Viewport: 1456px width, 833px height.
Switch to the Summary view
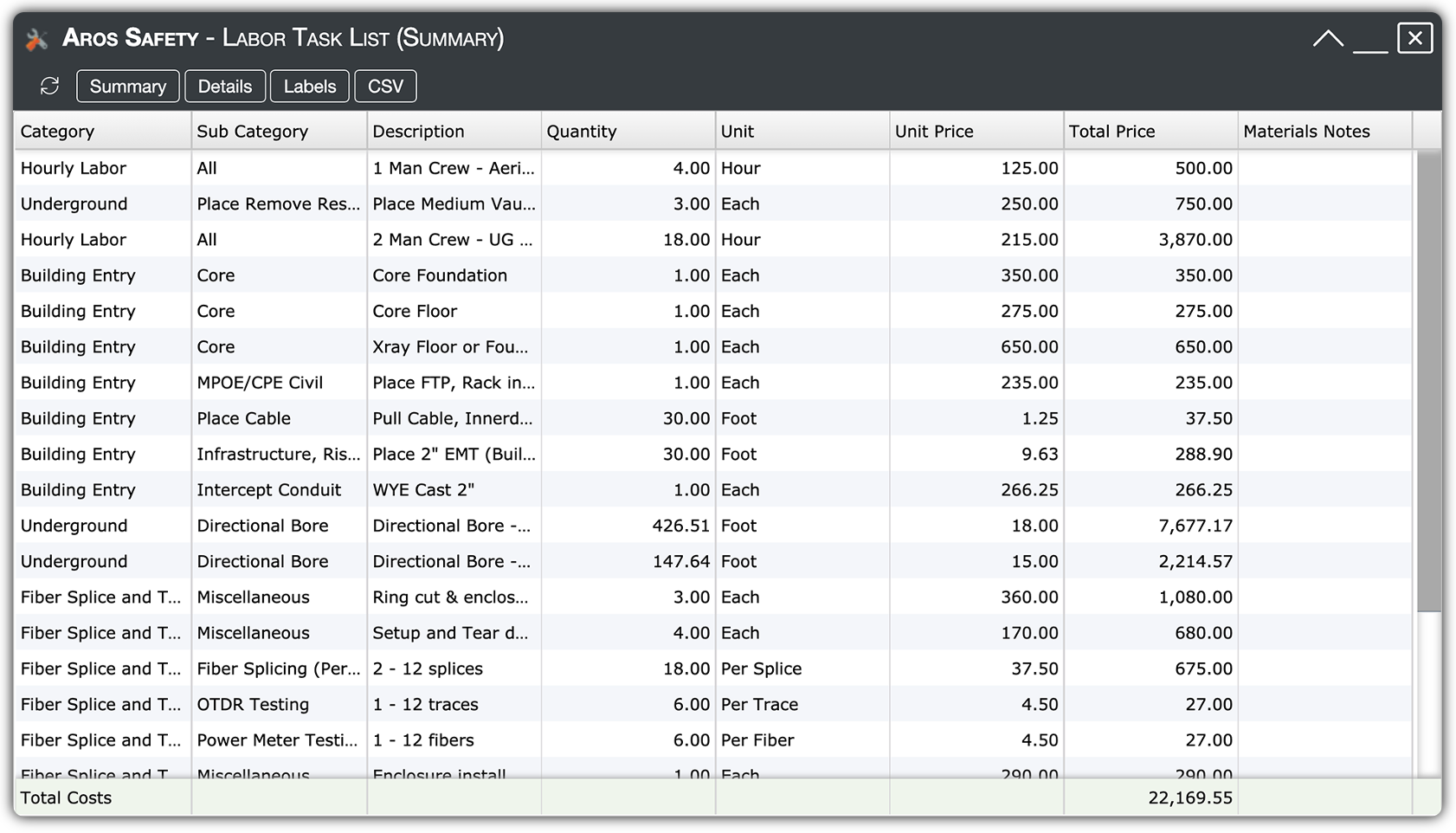point(127,87)
